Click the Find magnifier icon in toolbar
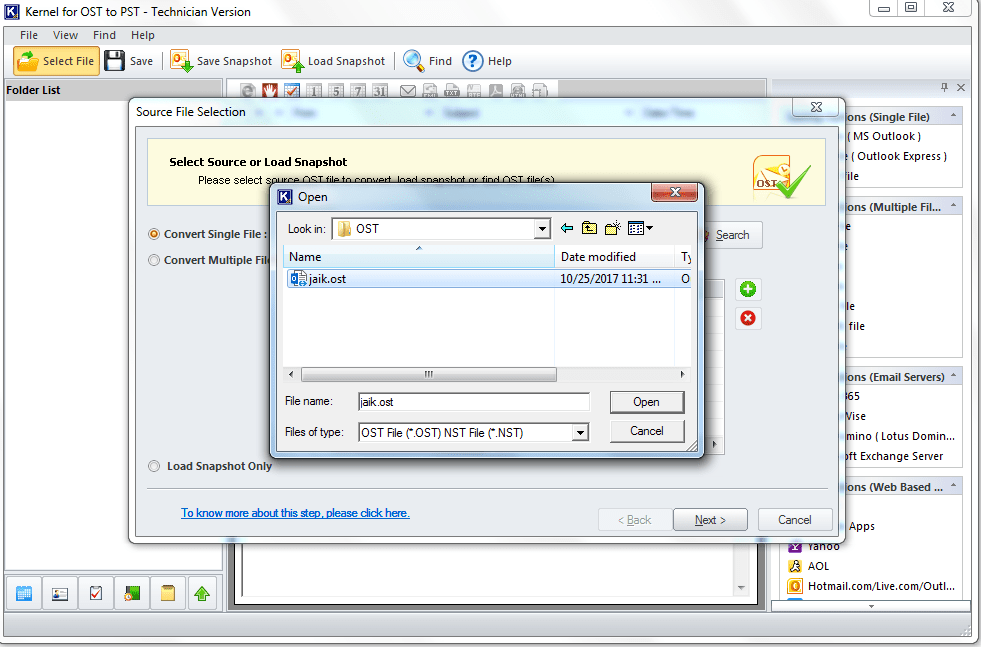This screenshot has width=981, height=647. pyautogui.click(x=414, y=61)
